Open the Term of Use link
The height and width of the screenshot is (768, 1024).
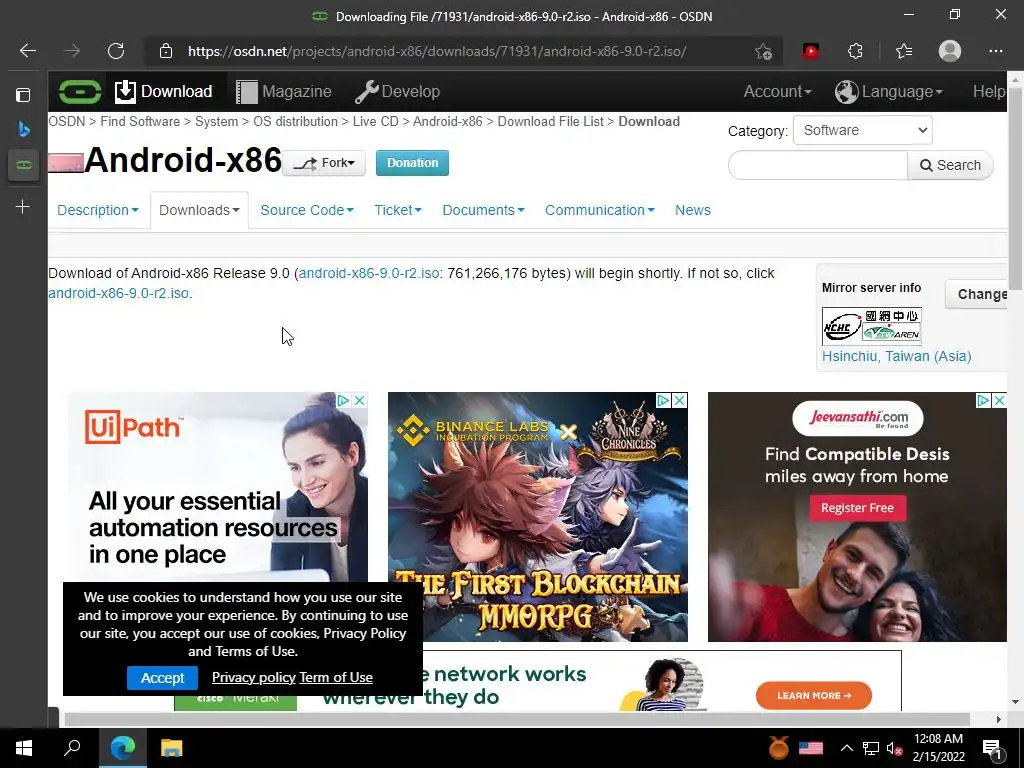(336, 678)
